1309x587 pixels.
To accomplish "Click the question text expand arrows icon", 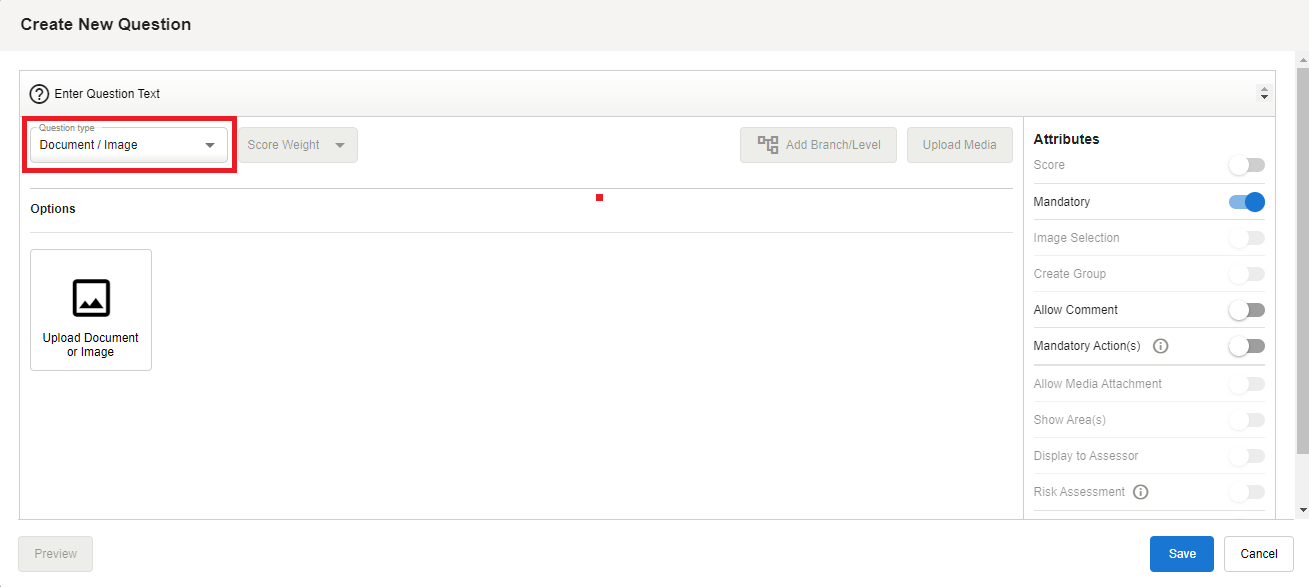I will coord(1264,94).
